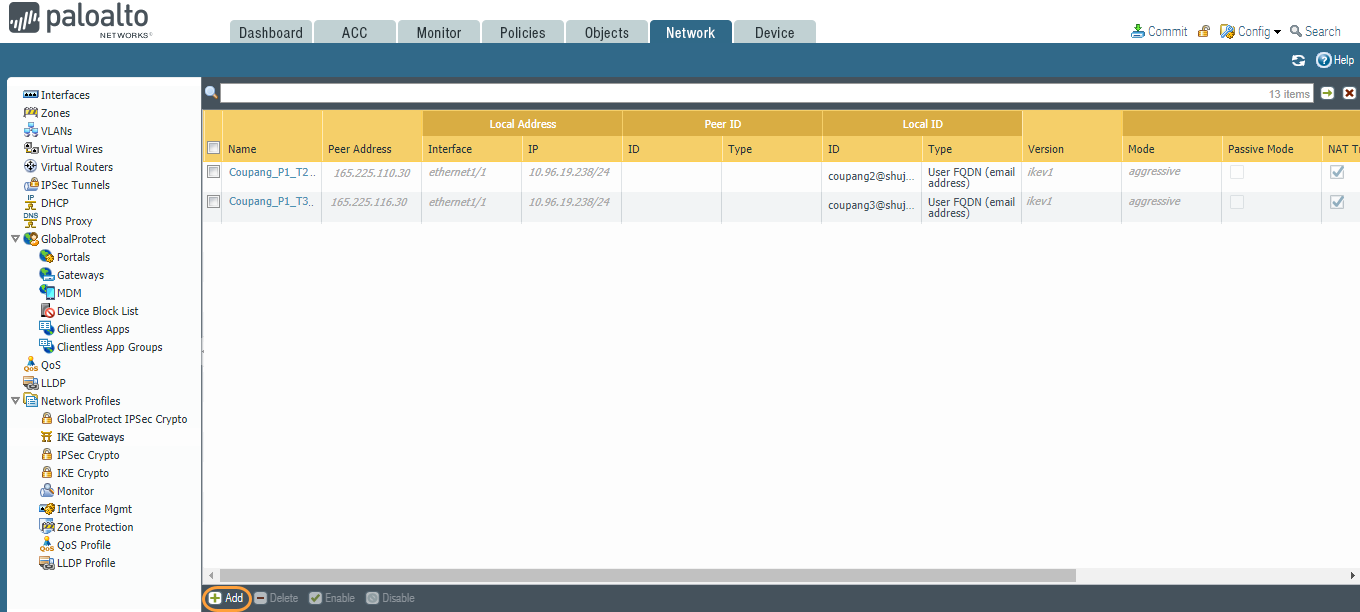
Task: Select the Coupang_P1_T2 row checkbox
Action: pyautogui.click(x=214, y=171)
